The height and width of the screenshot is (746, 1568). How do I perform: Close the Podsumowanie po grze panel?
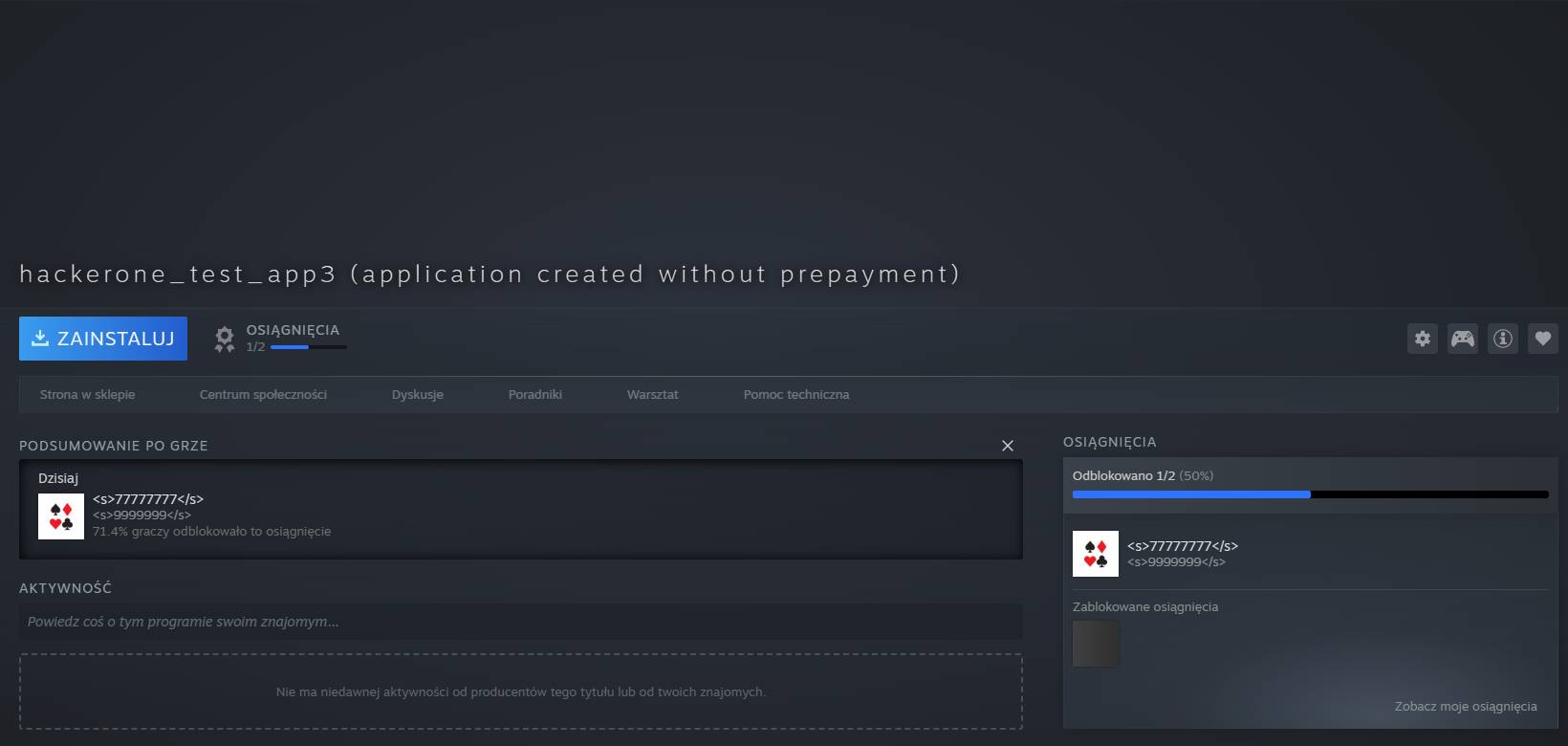[1008, 446]
